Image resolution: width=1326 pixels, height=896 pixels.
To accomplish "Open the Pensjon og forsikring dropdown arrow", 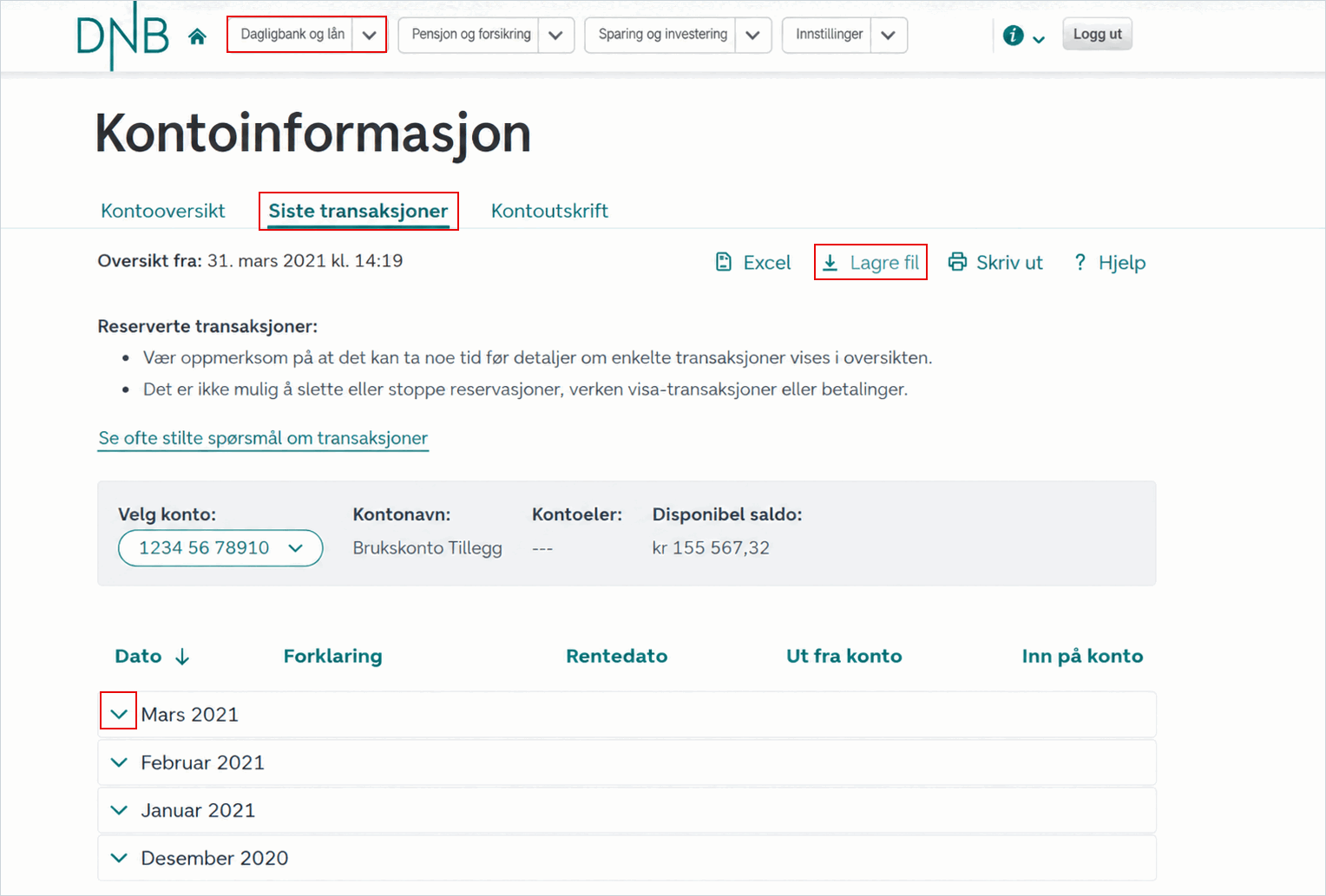I will (x=556, y=36).
